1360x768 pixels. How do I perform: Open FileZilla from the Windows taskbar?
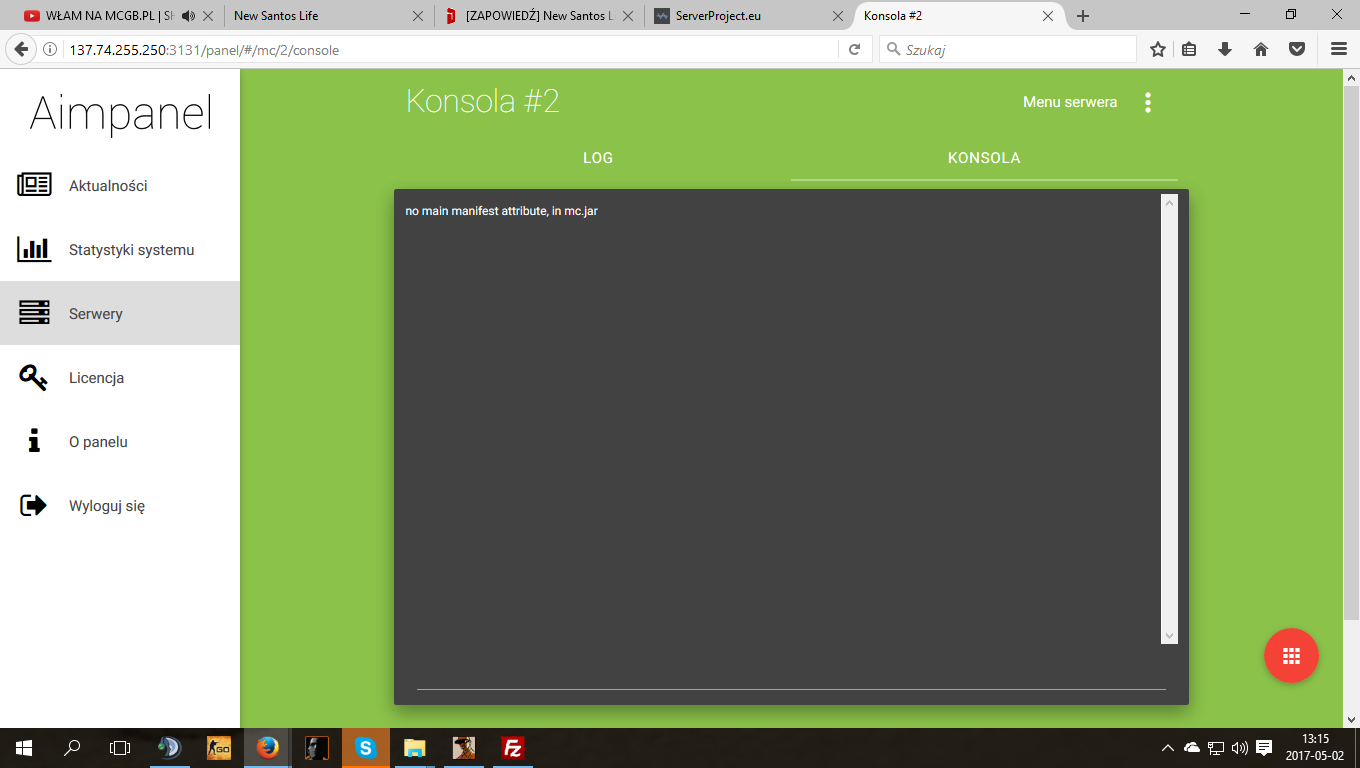512,747
